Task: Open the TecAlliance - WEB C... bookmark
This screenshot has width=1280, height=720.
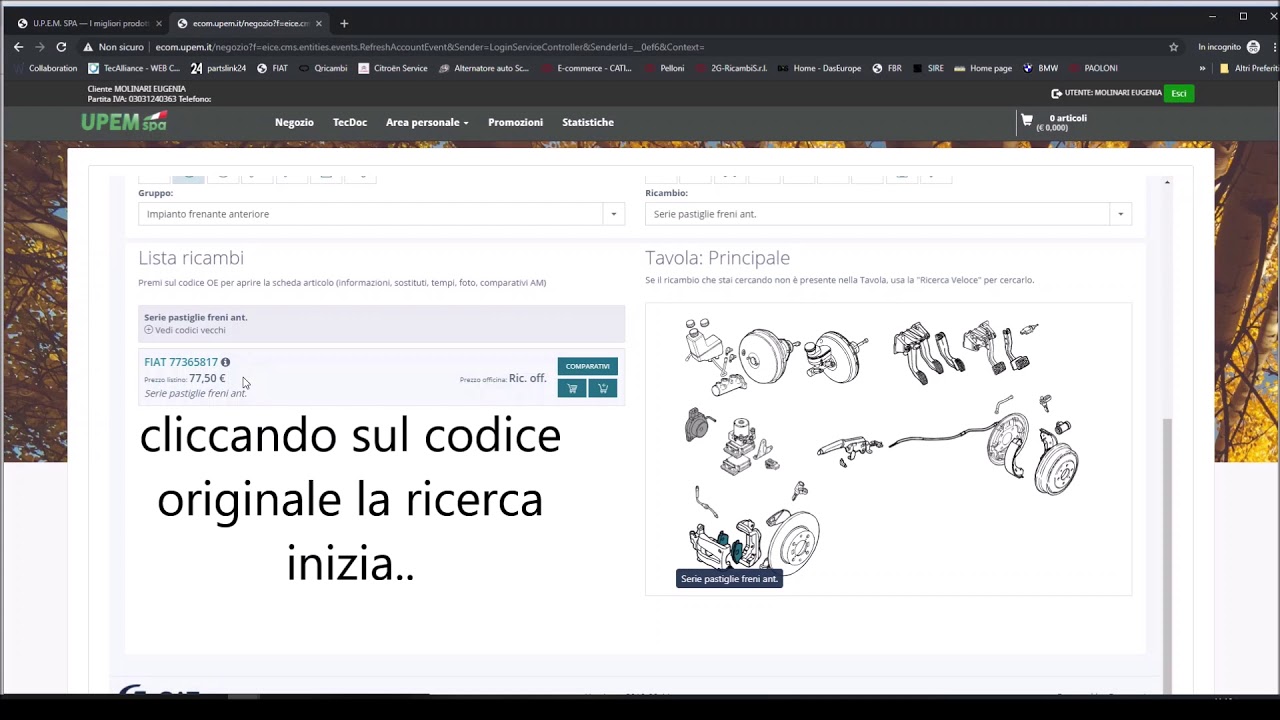Action: [x=134, y=68]
